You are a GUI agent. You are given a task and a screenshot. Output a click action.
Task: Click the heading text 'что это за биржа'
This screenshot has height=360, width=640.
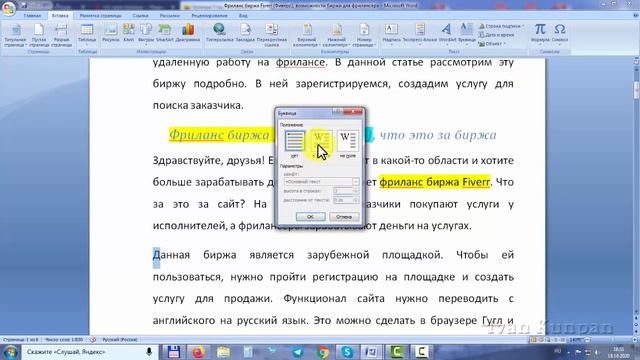pyautogui.click(x=438, y=135)
